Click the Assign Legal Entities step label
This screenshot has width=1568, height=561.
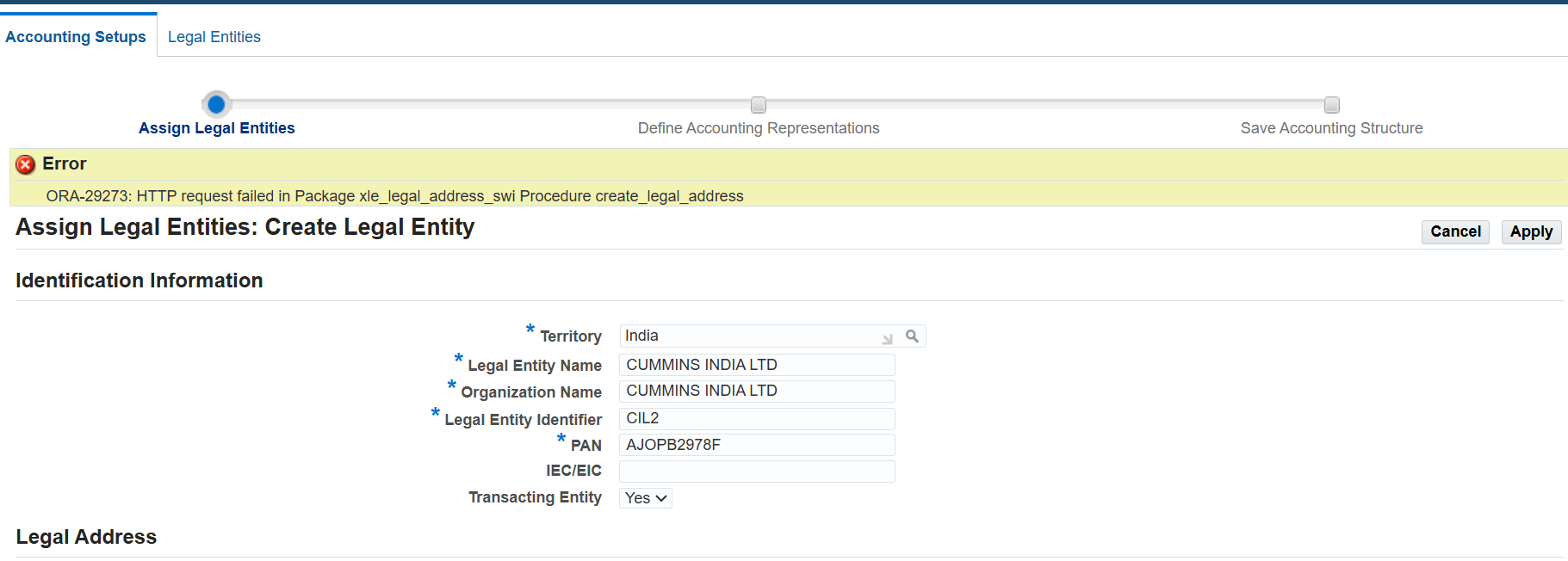click(216, 128)
